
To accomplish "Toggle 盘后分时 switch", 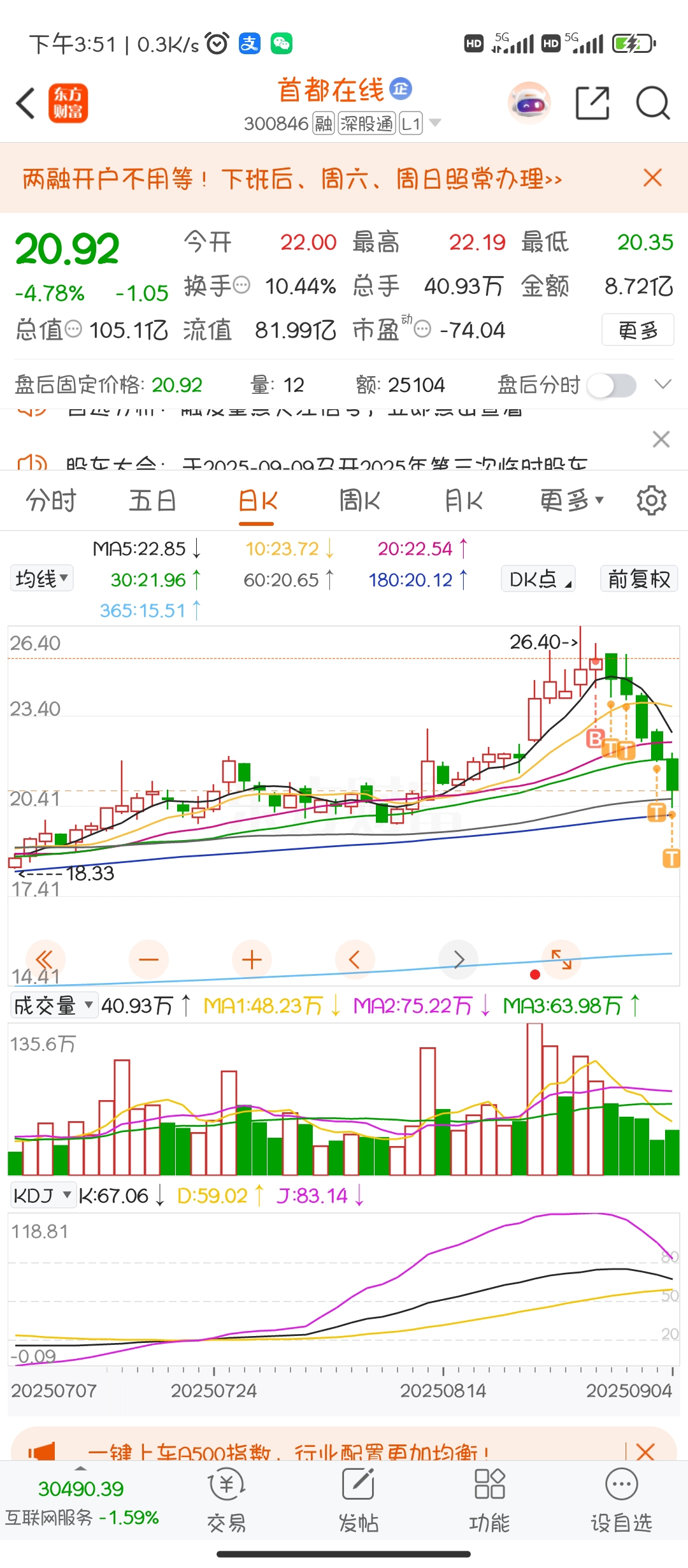I will pyautogui.click(x=612, y=385).
